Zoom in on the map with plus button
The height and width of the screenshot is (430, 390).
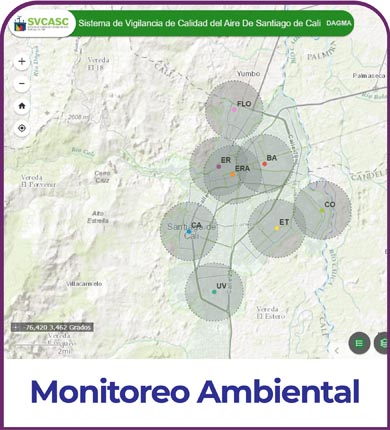[x=22, y=61]
